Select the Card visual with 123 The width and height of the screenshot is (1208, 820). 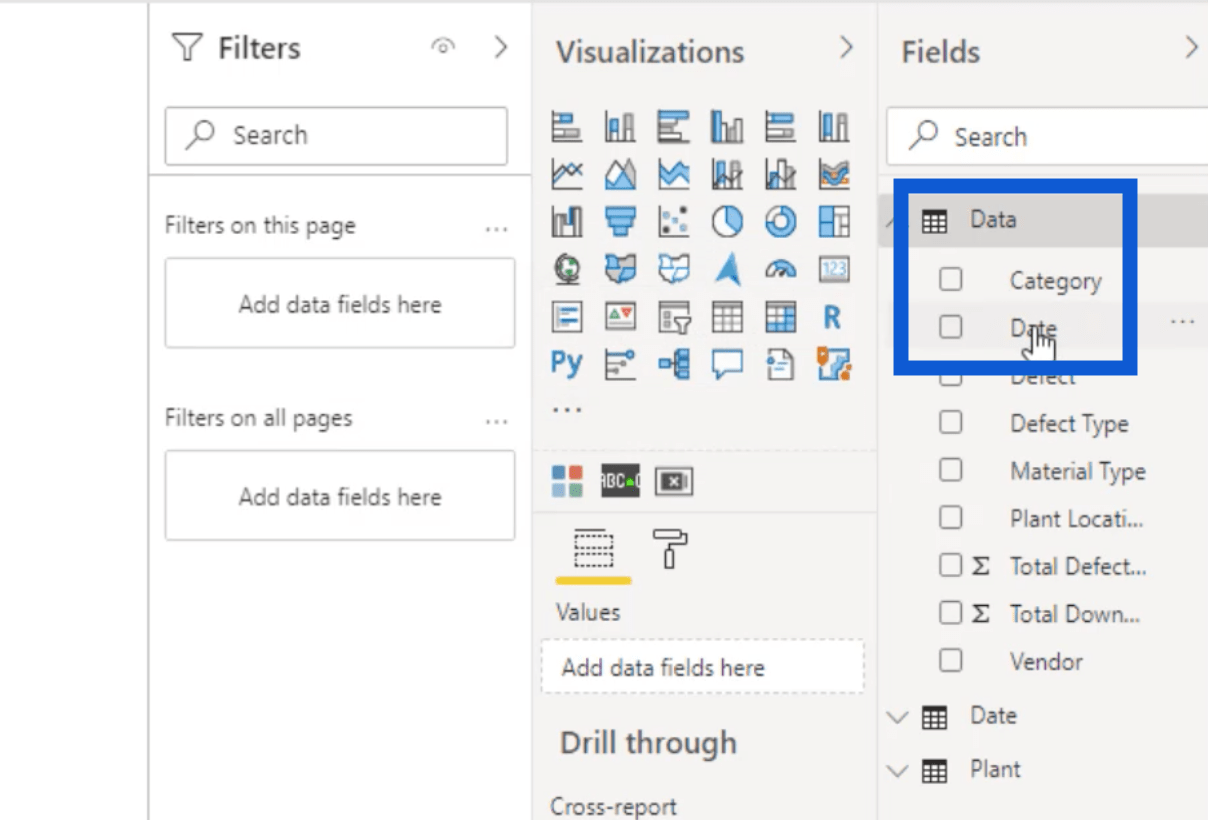point(834,269)
